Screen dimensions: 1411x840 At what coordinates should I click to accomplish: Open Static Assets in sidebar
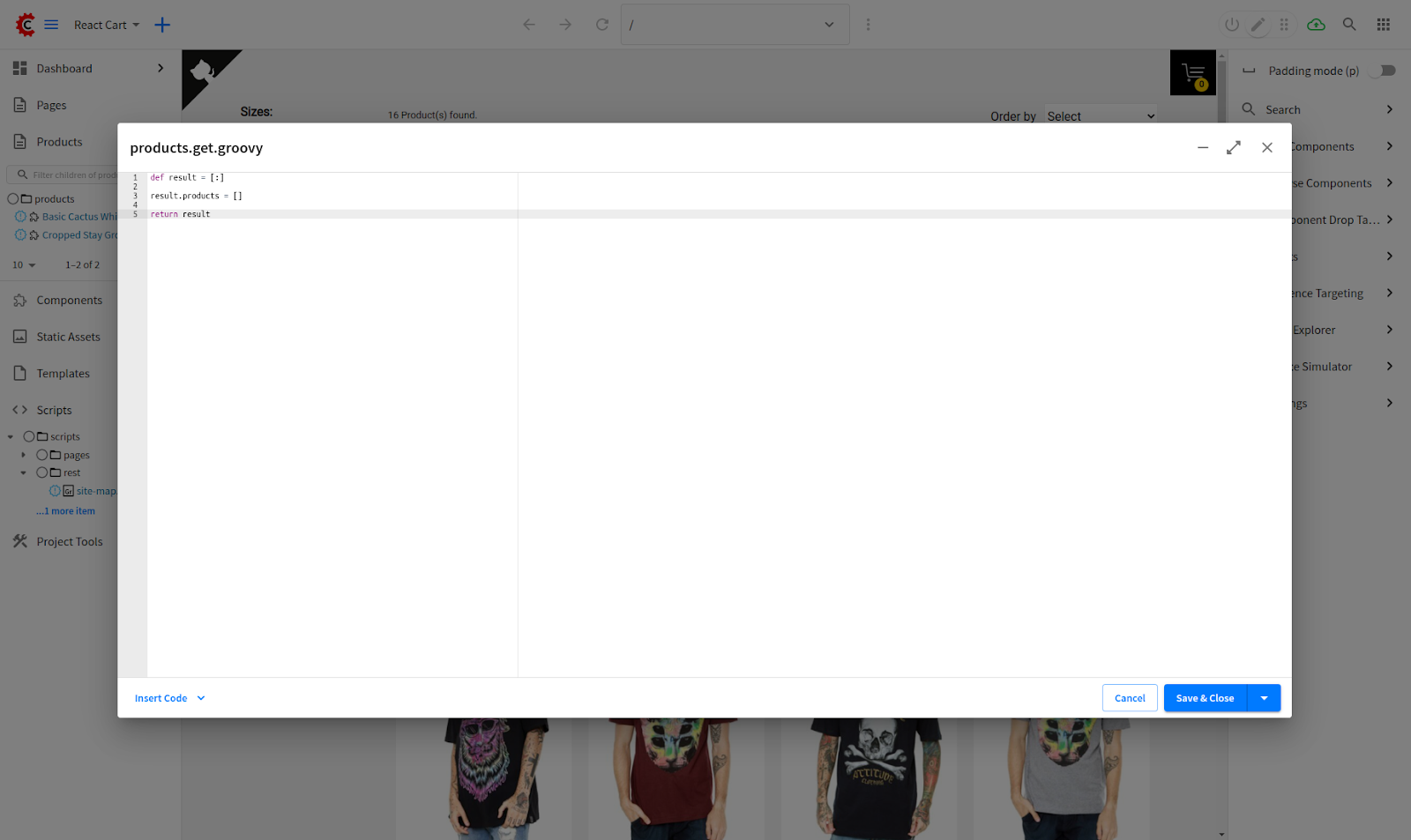pos(68,337)
